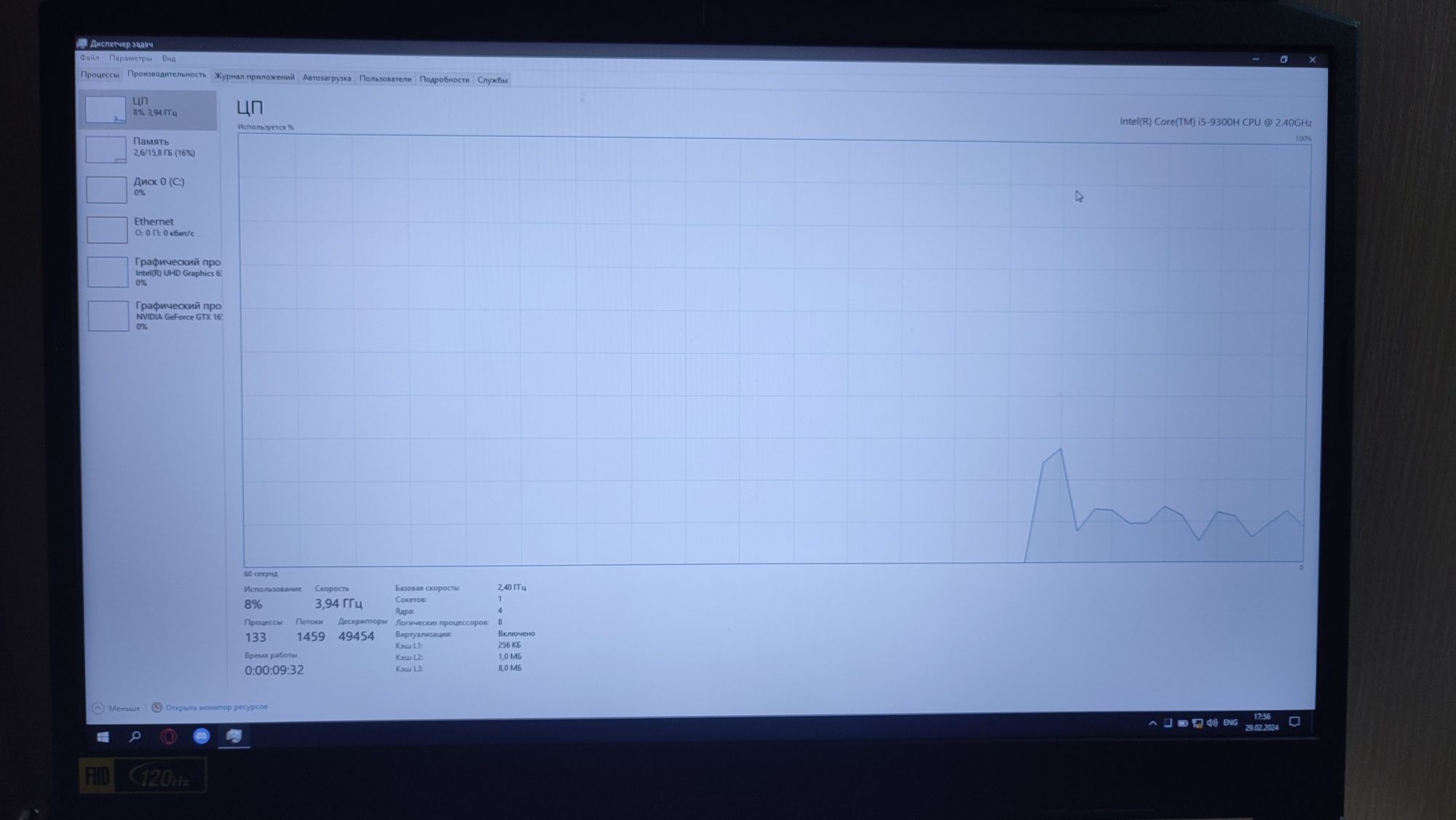Open the Вид menu
The width and height of the screenshot is (1456, 820).
tap(169, 59)
